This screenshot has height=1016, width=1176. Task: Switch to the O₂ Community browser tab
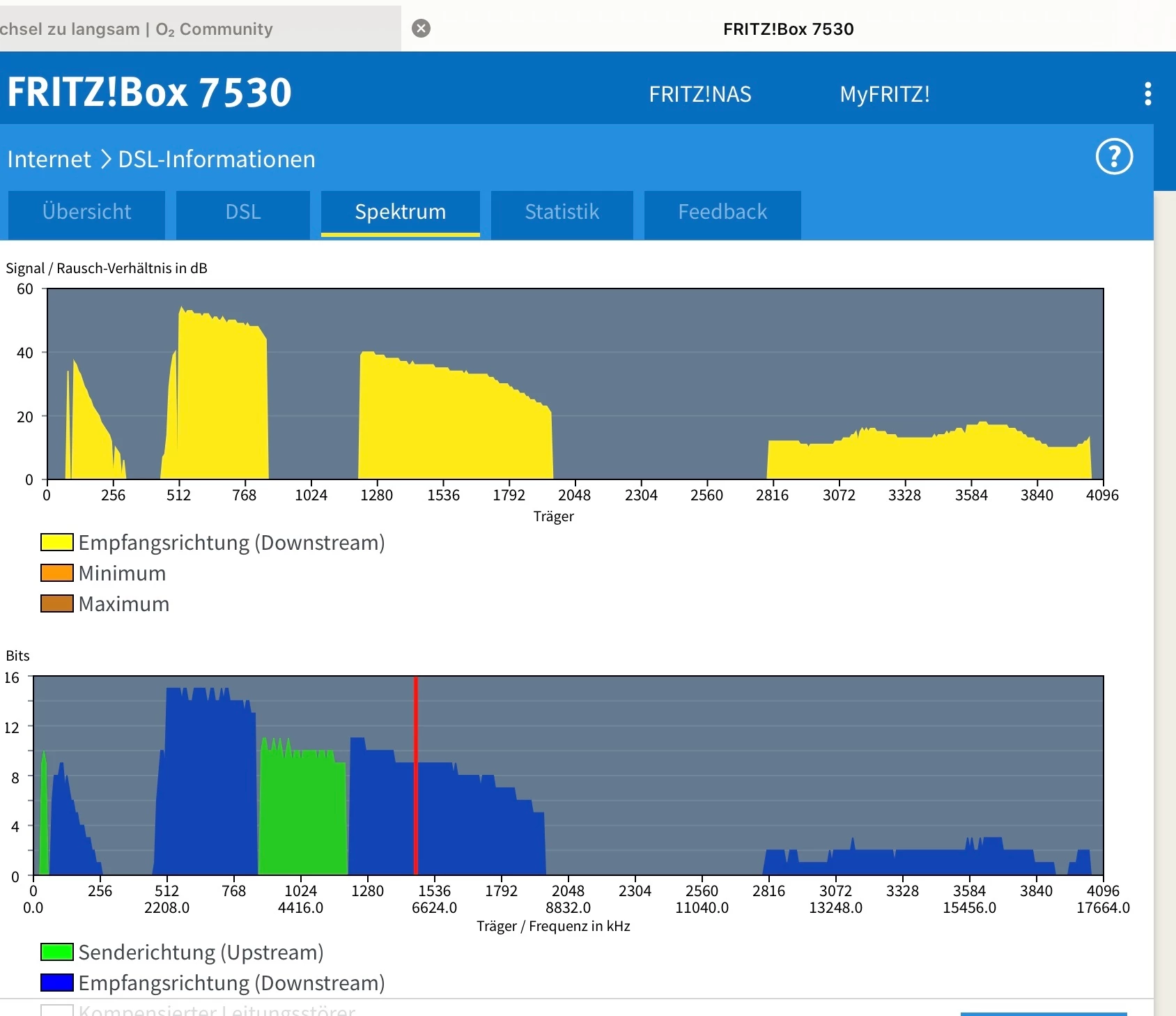coord(201,29)
